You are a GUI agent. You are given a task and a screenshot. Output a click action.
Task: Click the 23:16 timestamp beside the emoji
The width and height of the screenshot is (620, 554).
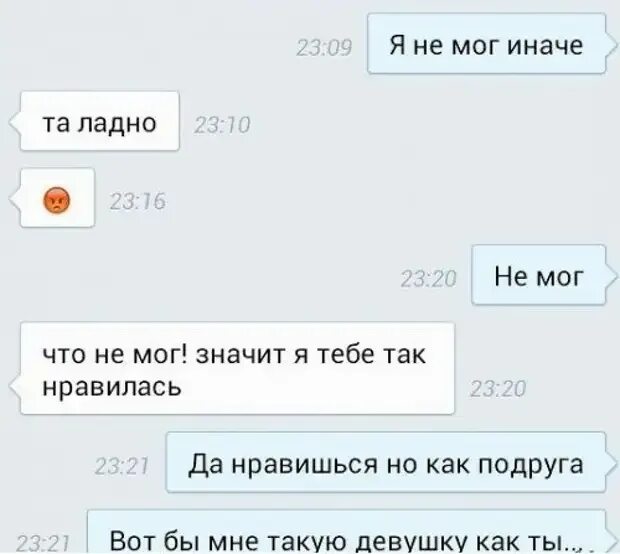(137, 202)
